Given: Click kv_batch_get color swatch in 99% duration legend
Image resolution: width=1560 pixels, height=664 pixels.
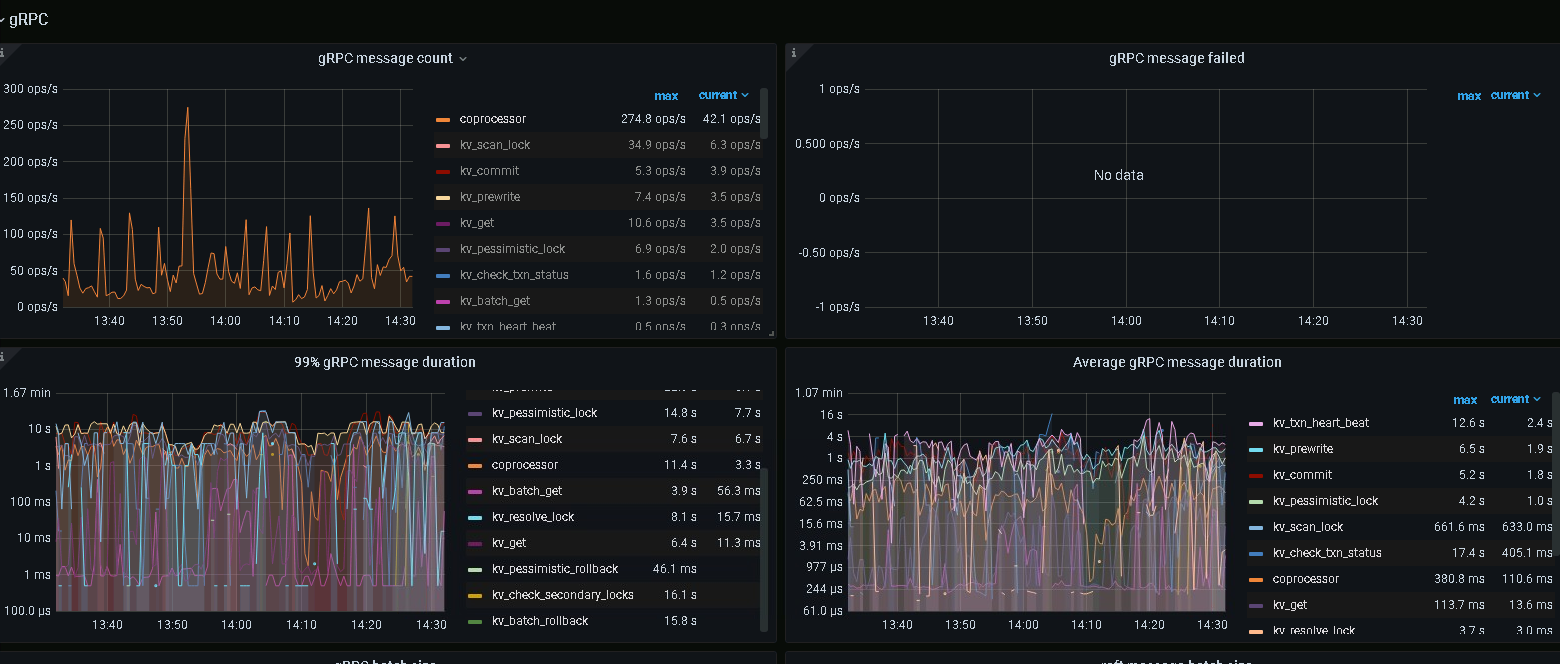Looking at the screenshot, I should [475, 491].
